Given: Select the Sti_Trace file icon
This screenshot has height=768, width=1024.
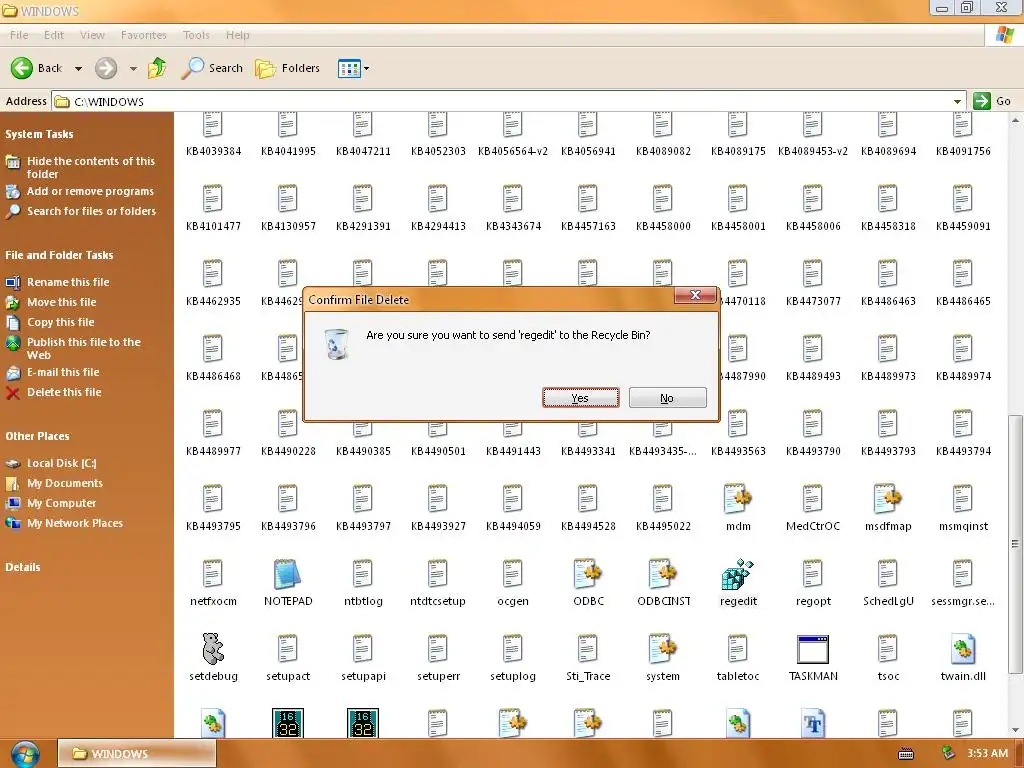Looking at the screenshot, I should click(588, 648).
